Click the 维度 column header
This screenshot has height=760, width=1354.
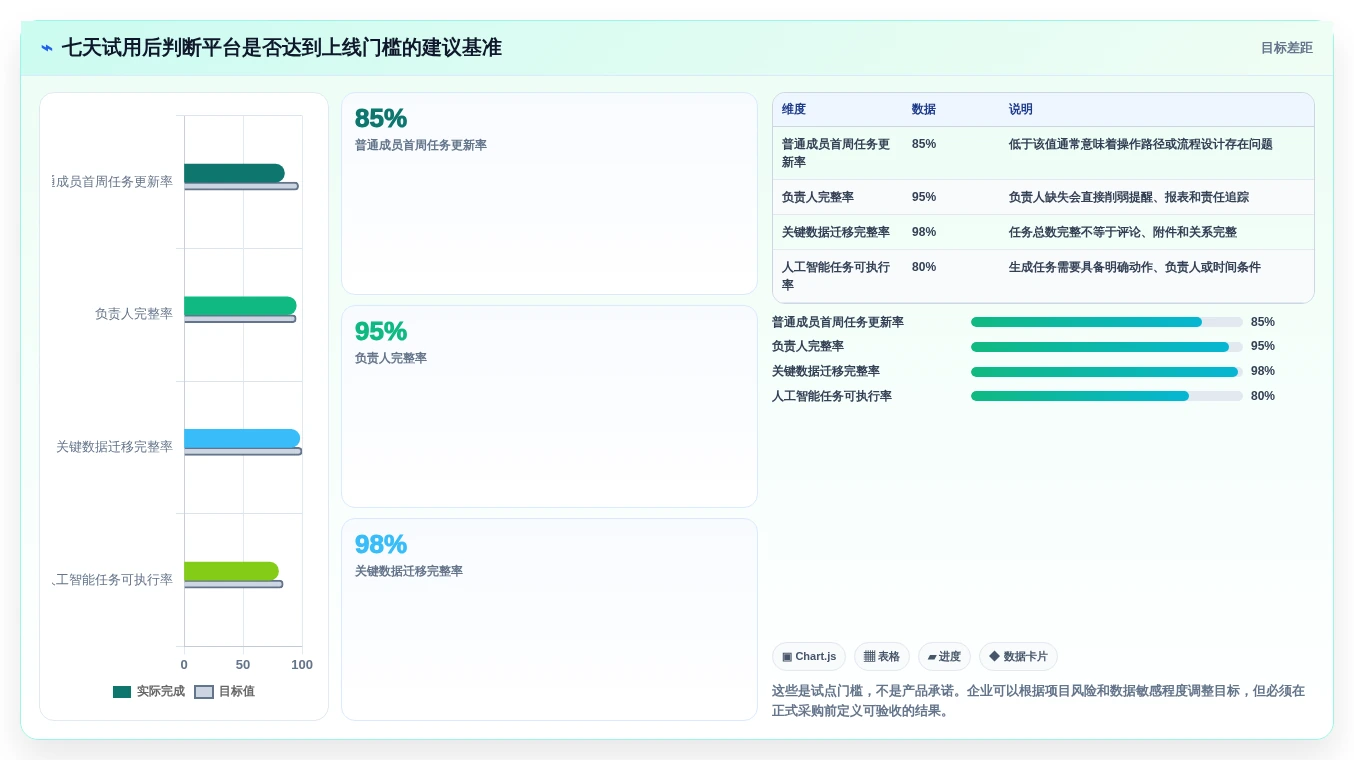[794, 110]
